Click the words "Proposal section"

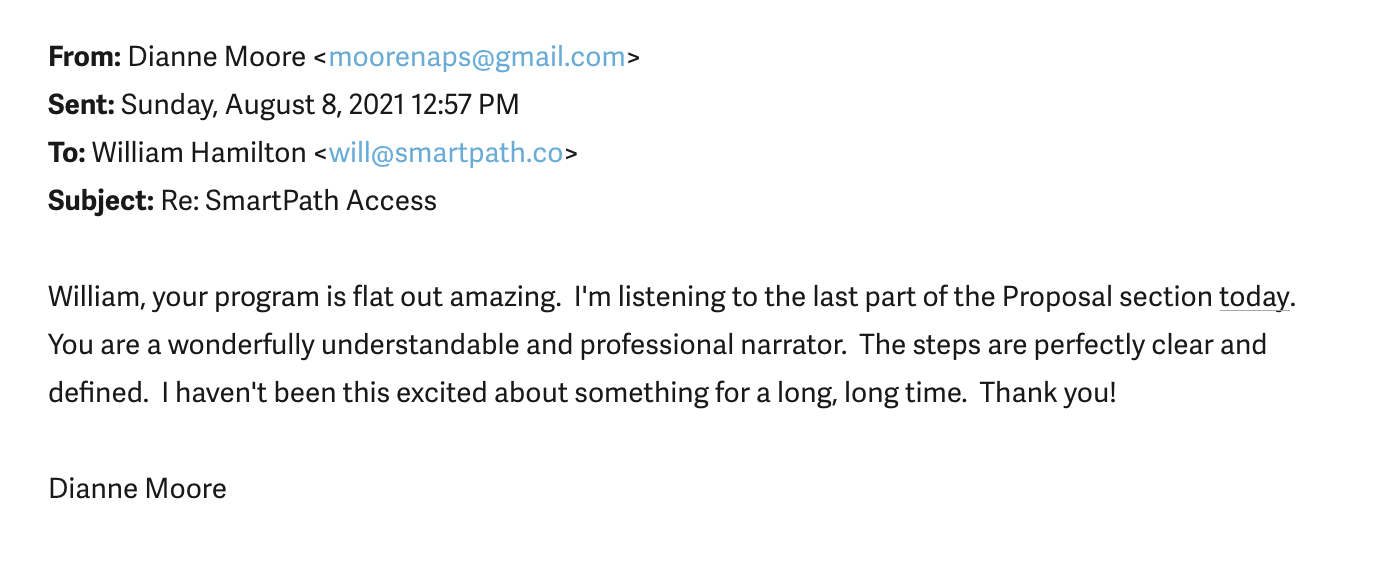click(1107, 297)
